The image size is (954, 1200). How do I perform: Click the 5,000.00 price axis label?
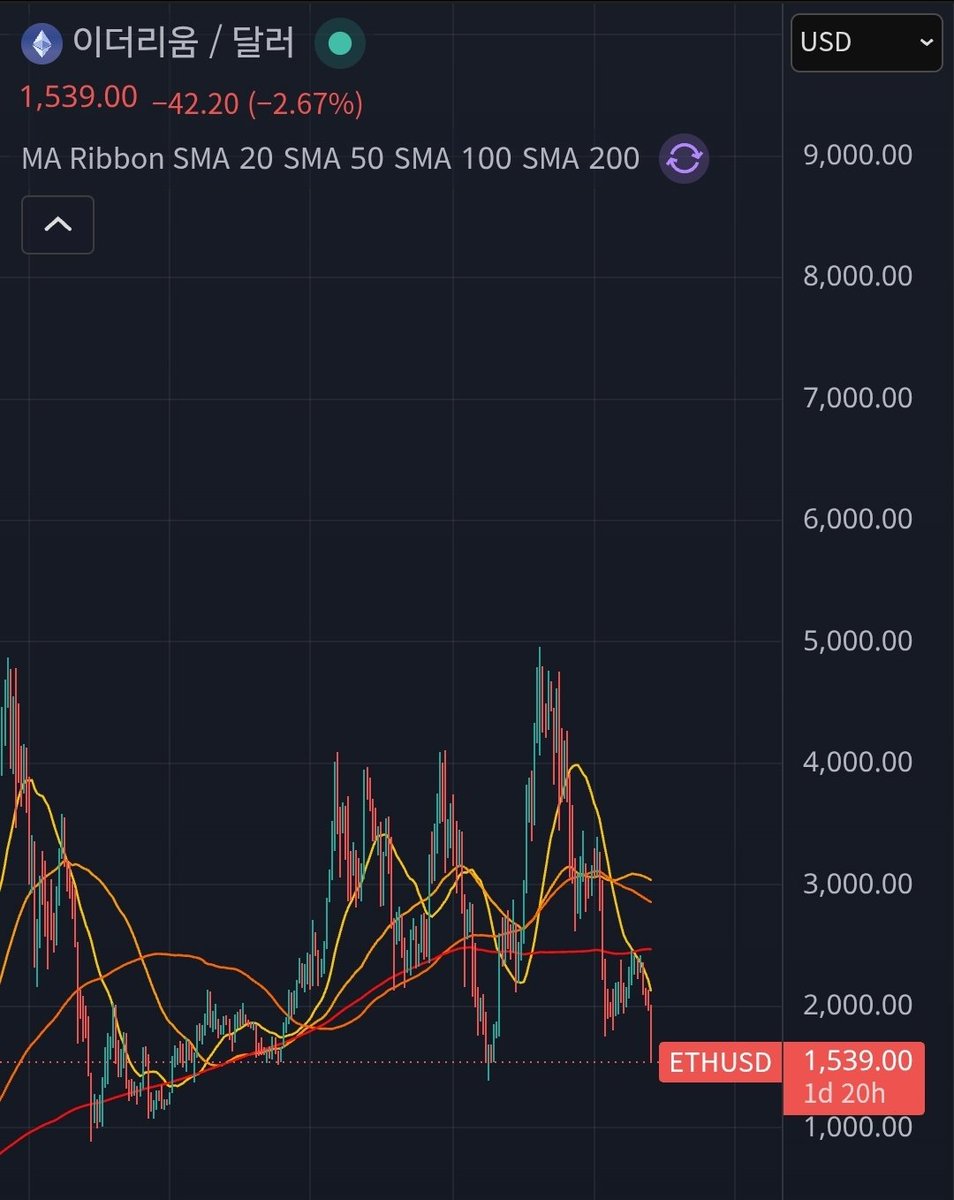[858, 640]
